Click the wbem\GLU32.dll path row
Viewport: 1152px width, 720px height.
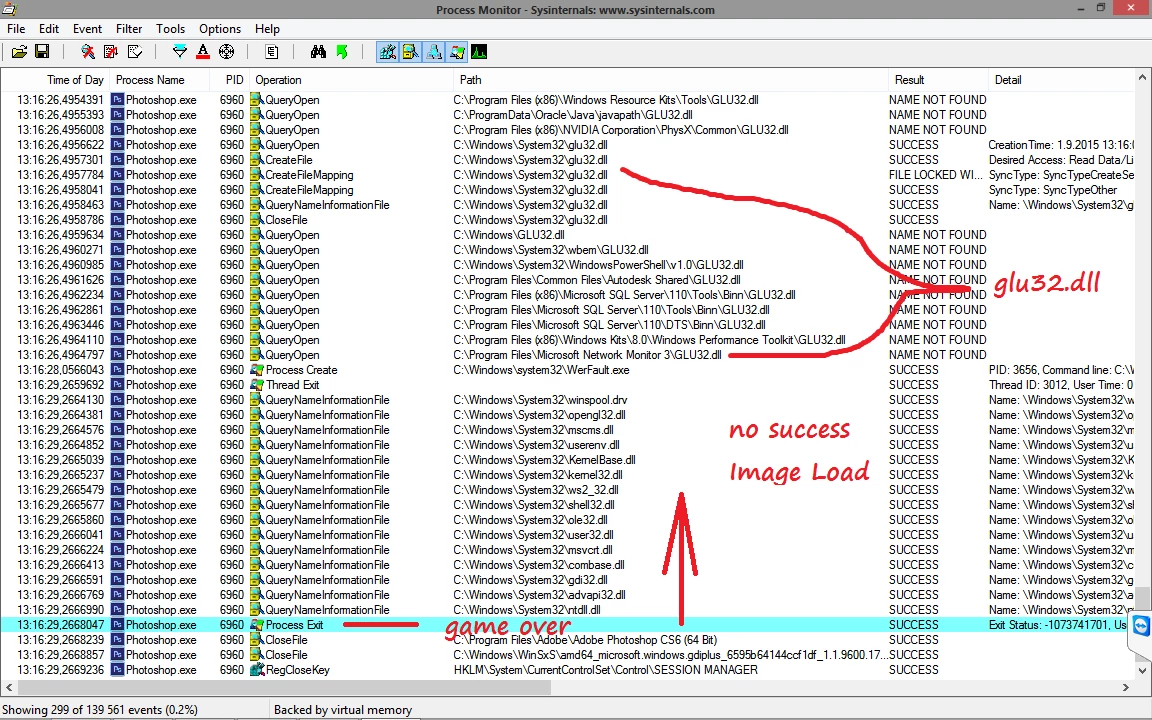(551, 250)
